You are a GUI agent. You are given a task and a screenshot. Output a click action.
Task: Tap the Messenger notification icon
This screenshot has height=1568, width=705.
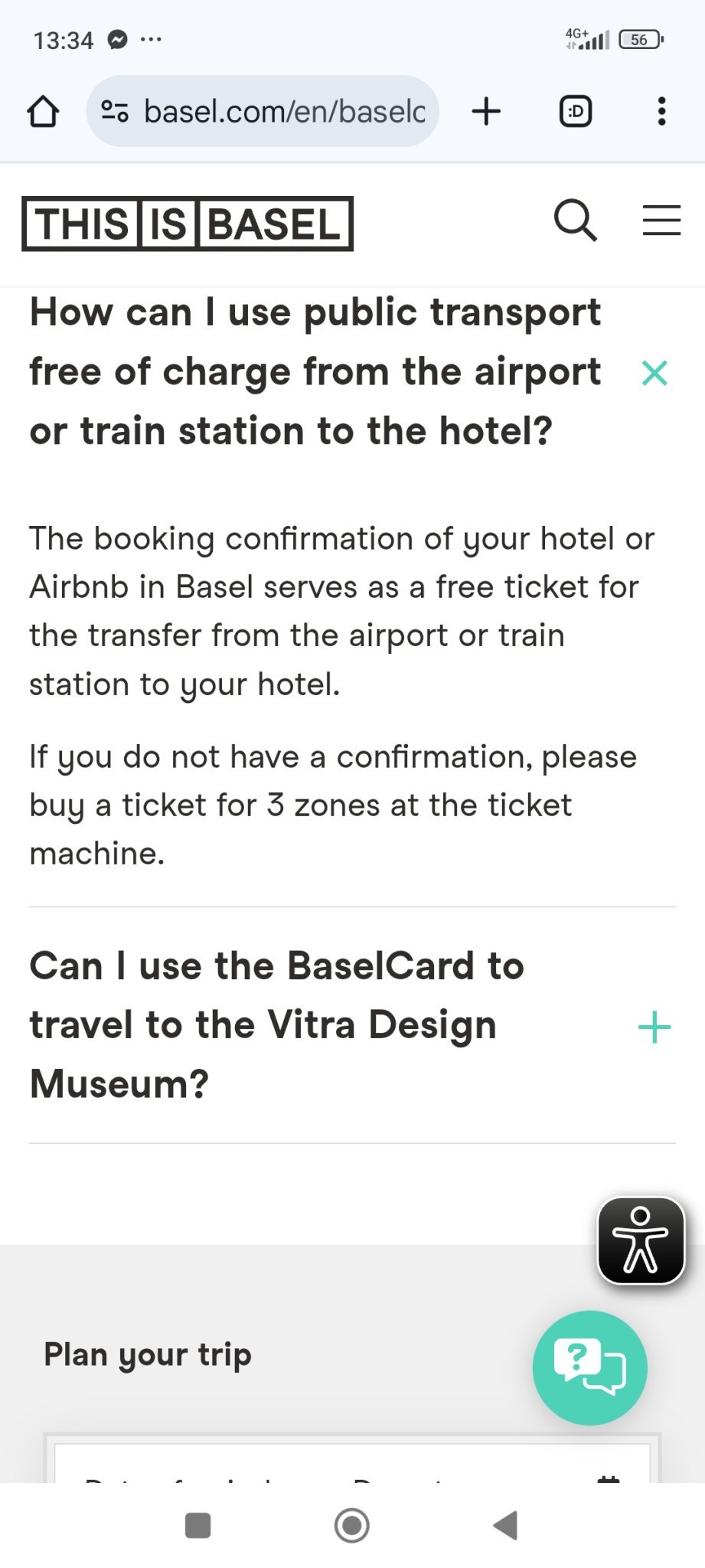[x=117, y=40]
